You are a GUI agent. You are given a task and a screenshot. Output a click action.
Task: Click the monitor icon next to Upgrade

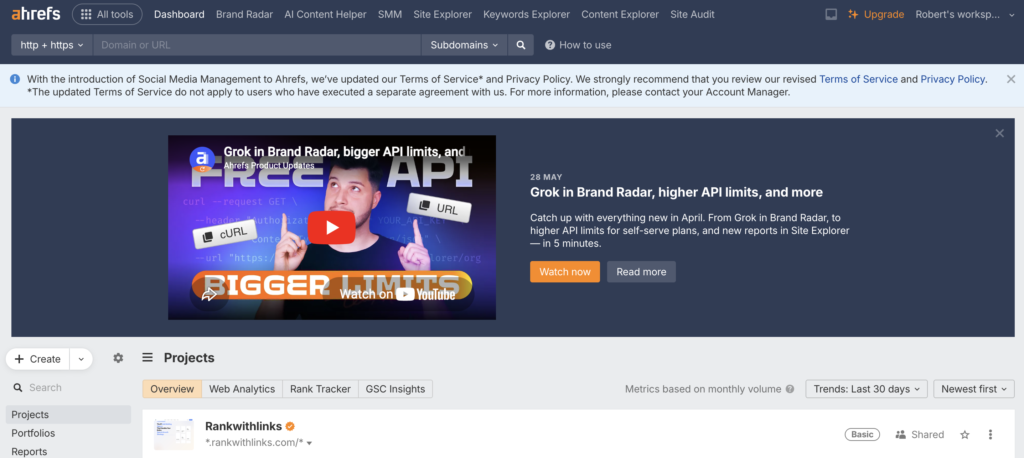coord(831,14)
